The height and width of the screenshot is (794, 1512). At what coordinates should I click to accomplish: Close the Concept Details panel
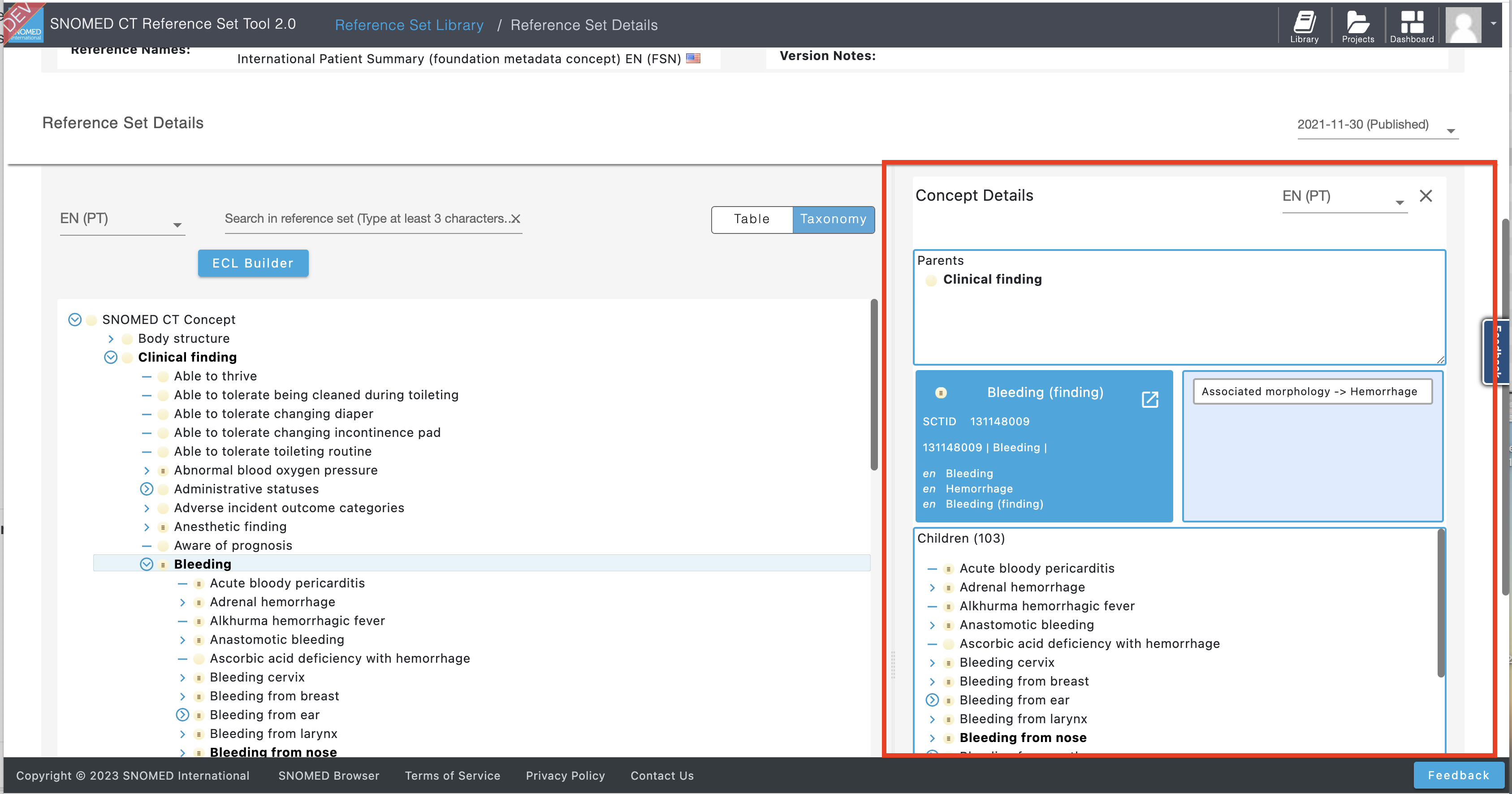(x=1426, y=196)
